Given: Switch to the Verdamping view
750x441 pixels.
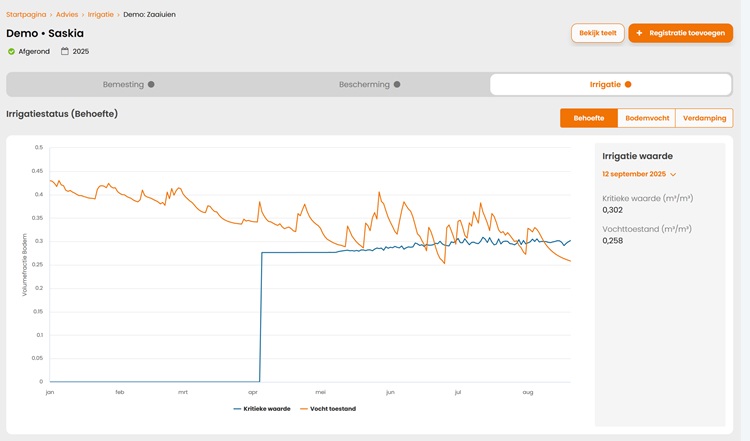Looking at the screenshot, I should tap(704, 118).
